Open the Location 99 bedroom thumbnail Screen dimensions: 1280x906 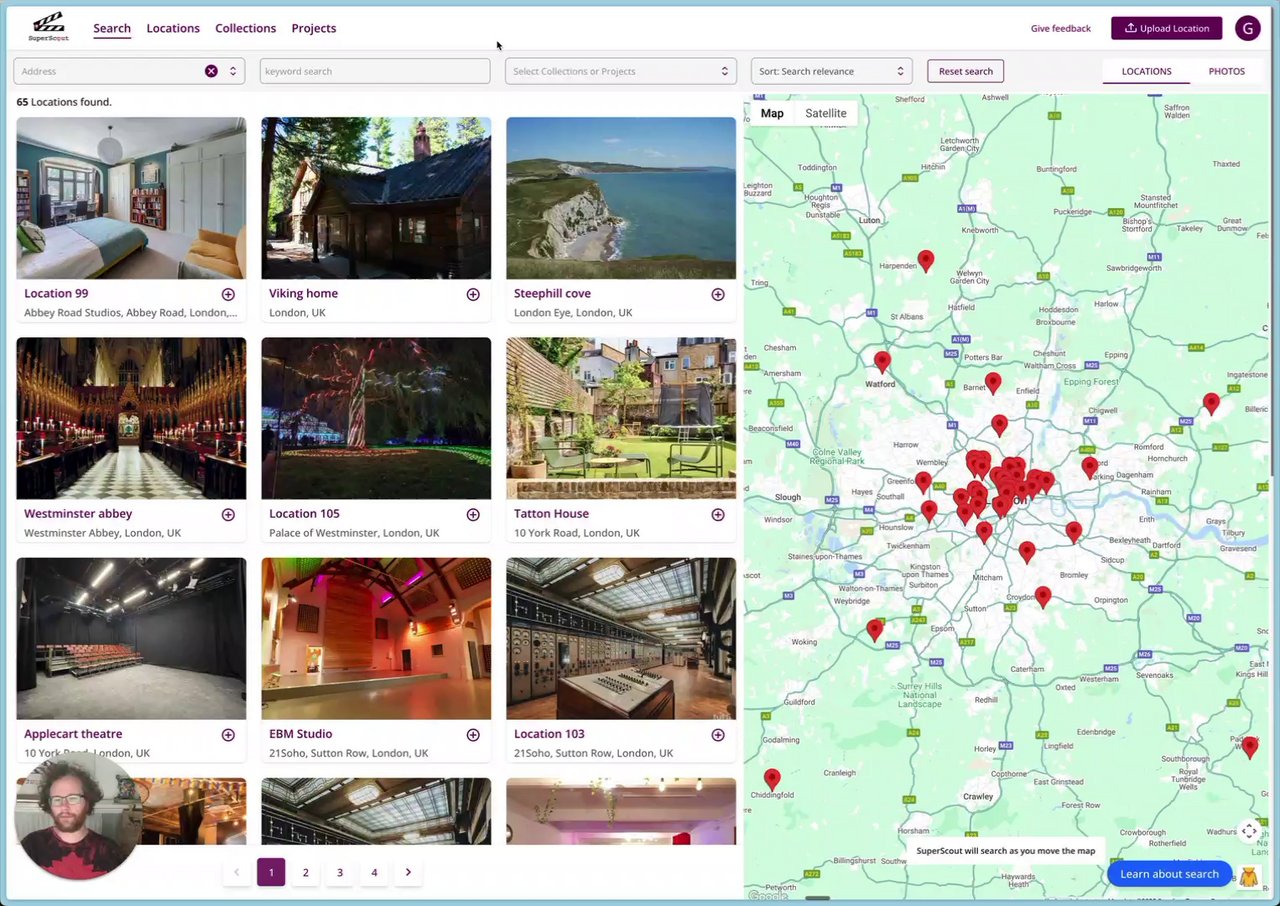pos(131,198)
